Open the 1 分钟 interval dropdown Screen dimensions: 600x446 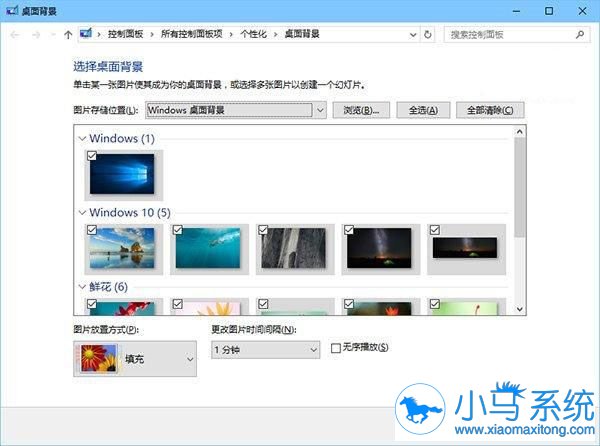tap(266, 350)
